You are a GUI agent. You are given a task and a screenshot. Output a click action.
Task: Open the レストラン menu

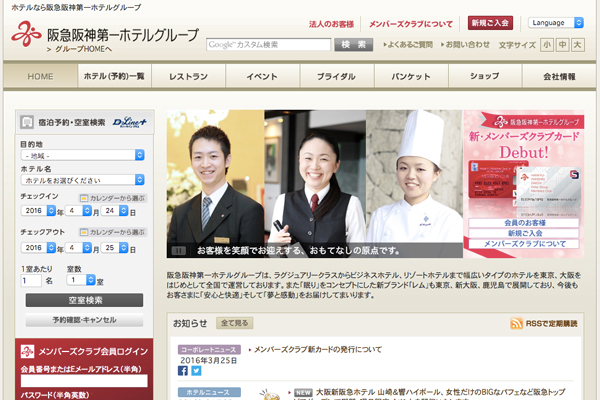tap(189, 76)
